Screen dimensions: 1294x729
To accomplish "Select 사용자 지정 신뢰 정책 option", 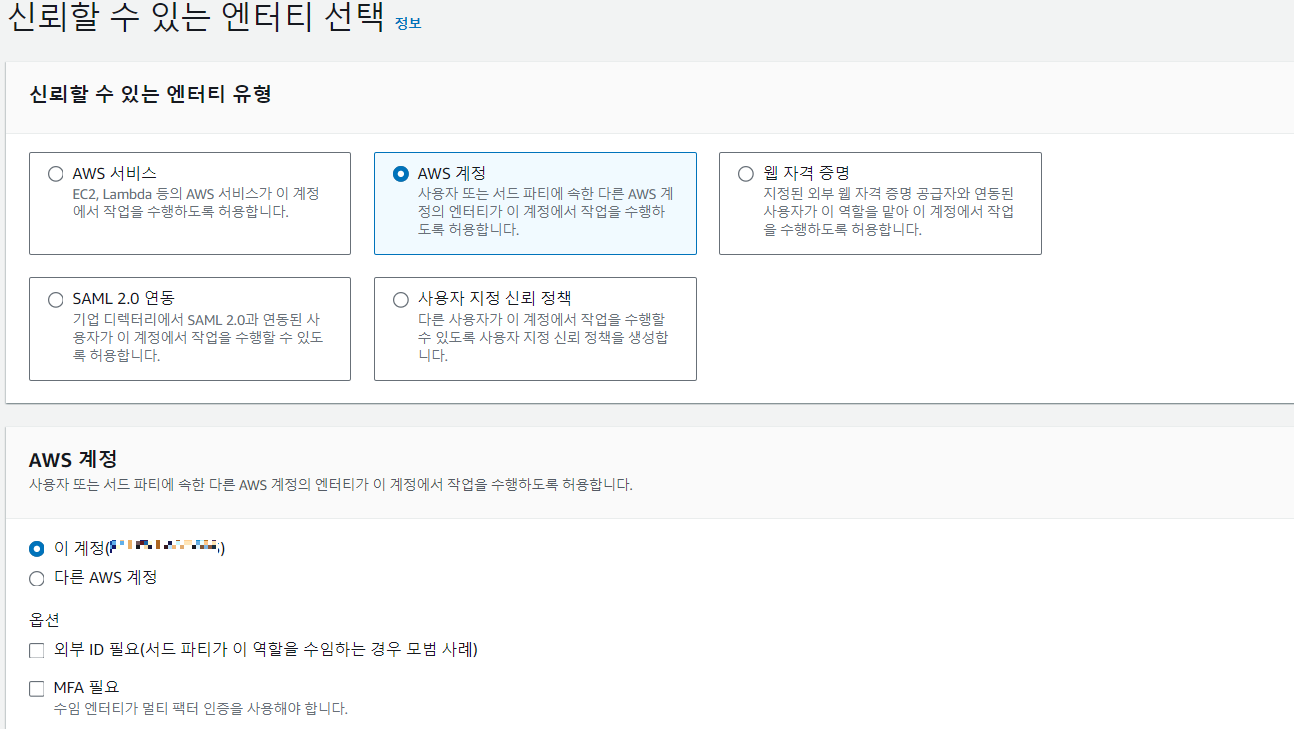I will pos(401,299).
